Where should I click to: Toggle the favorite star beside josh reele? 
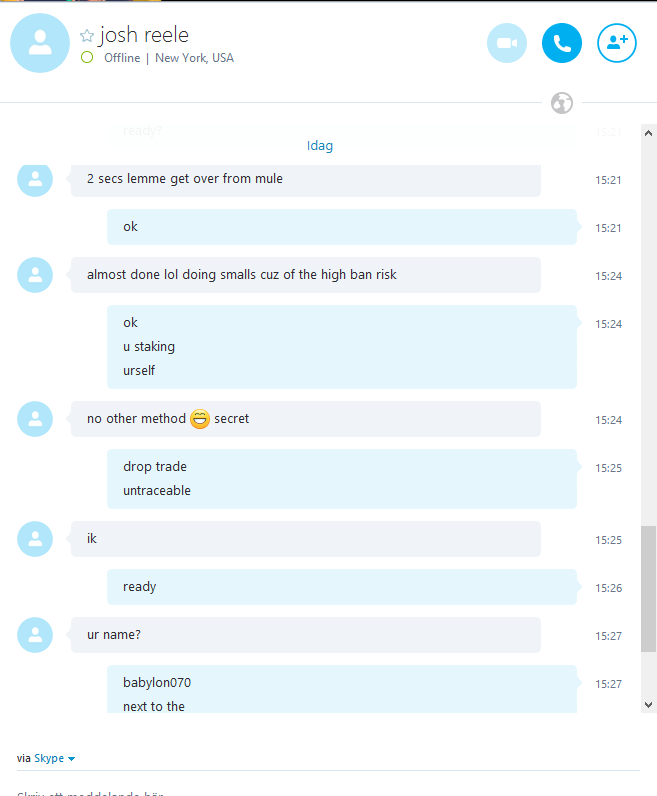(87, 36)
